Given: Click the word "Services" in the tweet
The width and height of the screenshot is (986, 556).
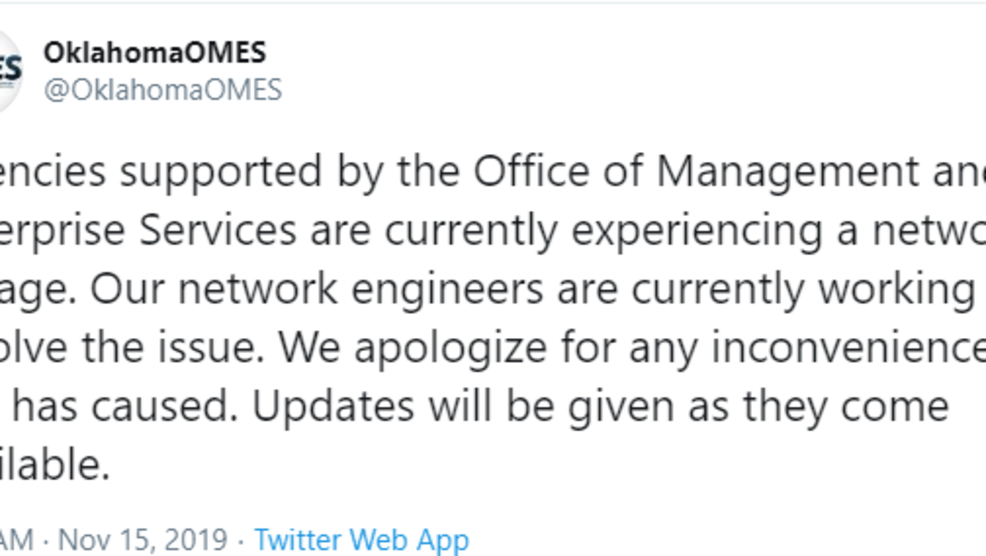Looking at the screenshot, I should pyautogui.click(x=218, y=231).
